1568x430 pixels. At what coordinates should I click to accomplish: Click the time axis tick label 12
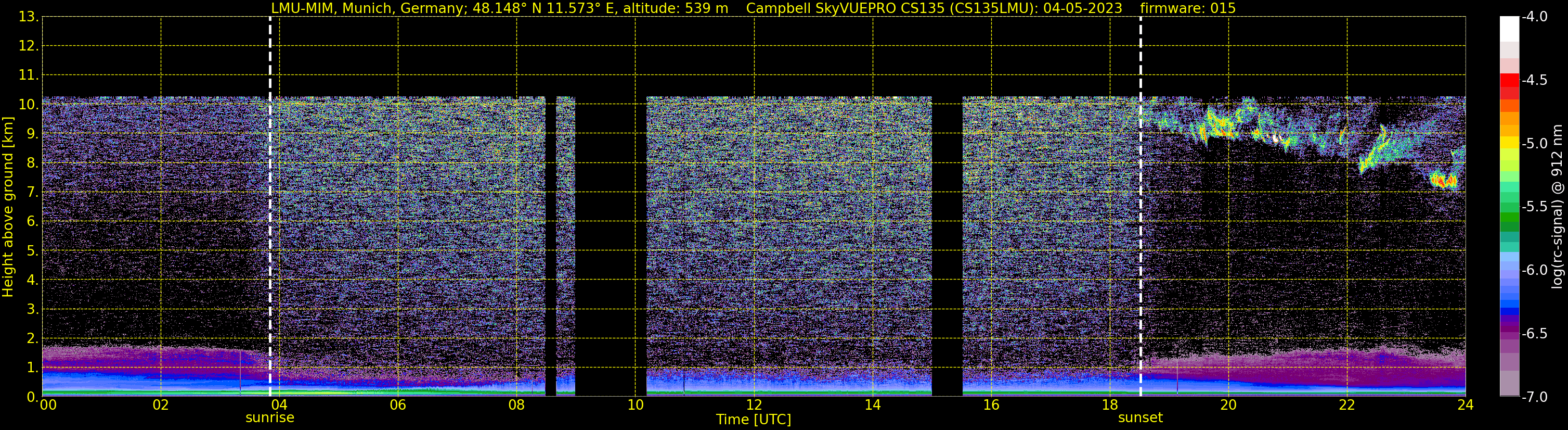(x=754, y=405)
